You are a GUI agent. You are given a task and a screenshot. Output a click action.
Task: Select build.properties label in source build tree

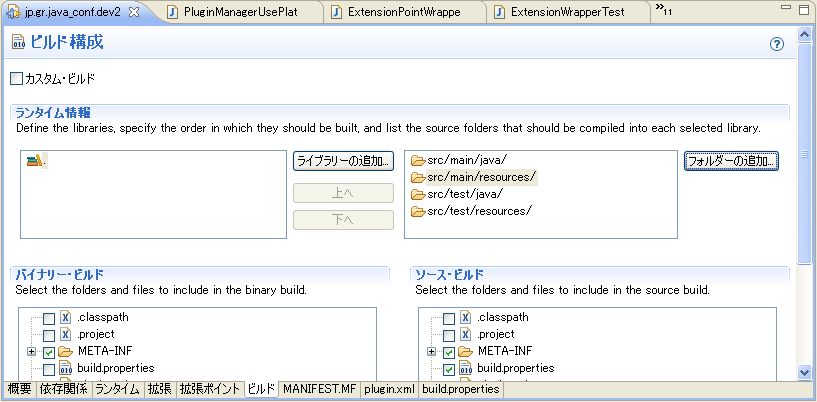(x=516, y=368)
